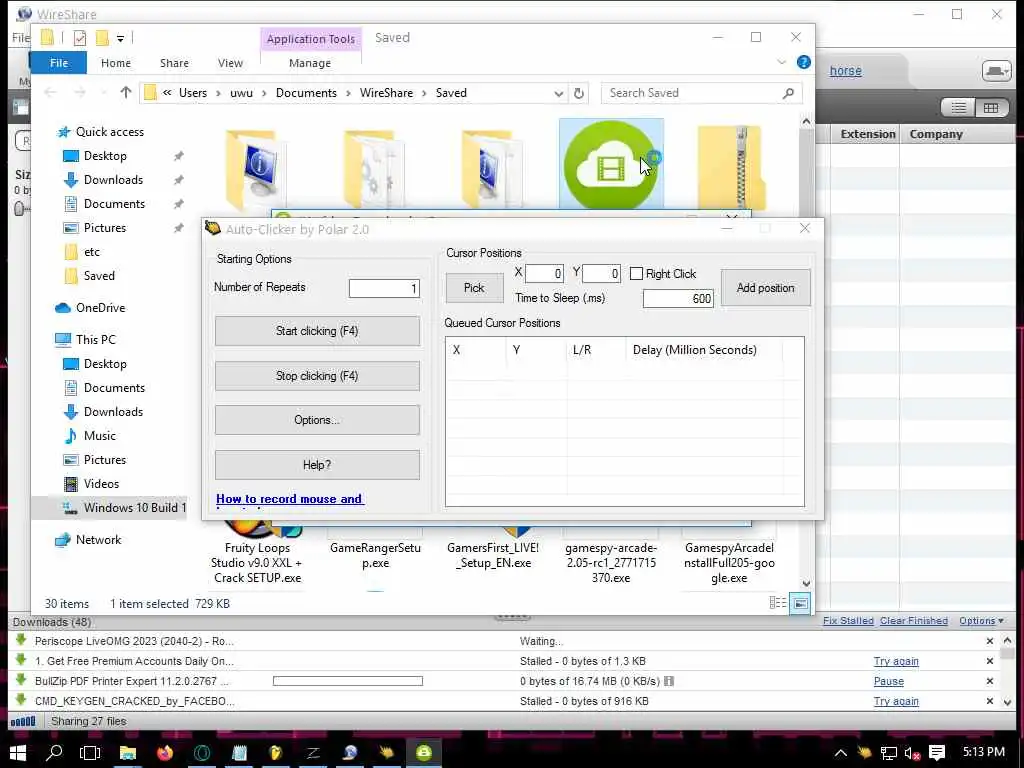The width and height of the screenshot is (1024, 768).
Task: Open Quick access in navigation pane
Action: click(109, 132)
